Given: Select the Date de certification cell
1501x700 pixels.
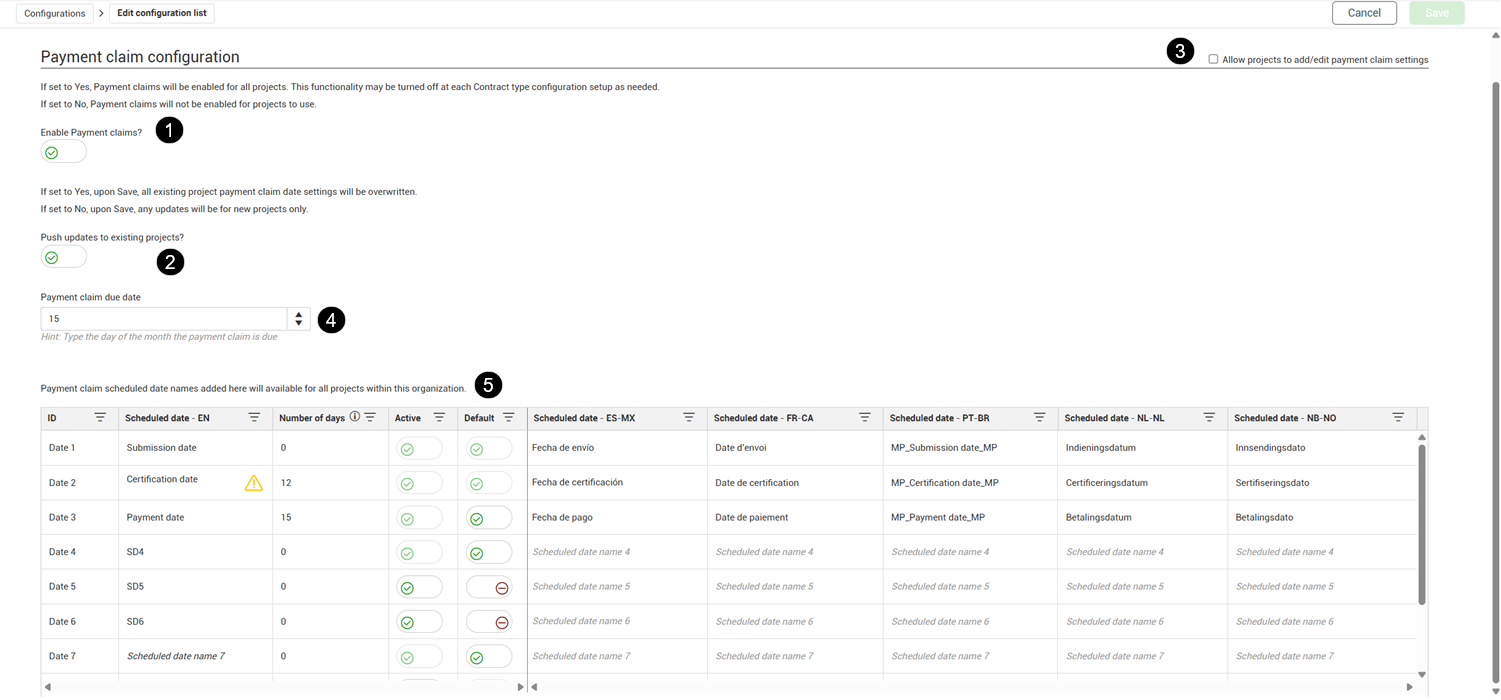Looking at the screenshot, I should point(795,483).
